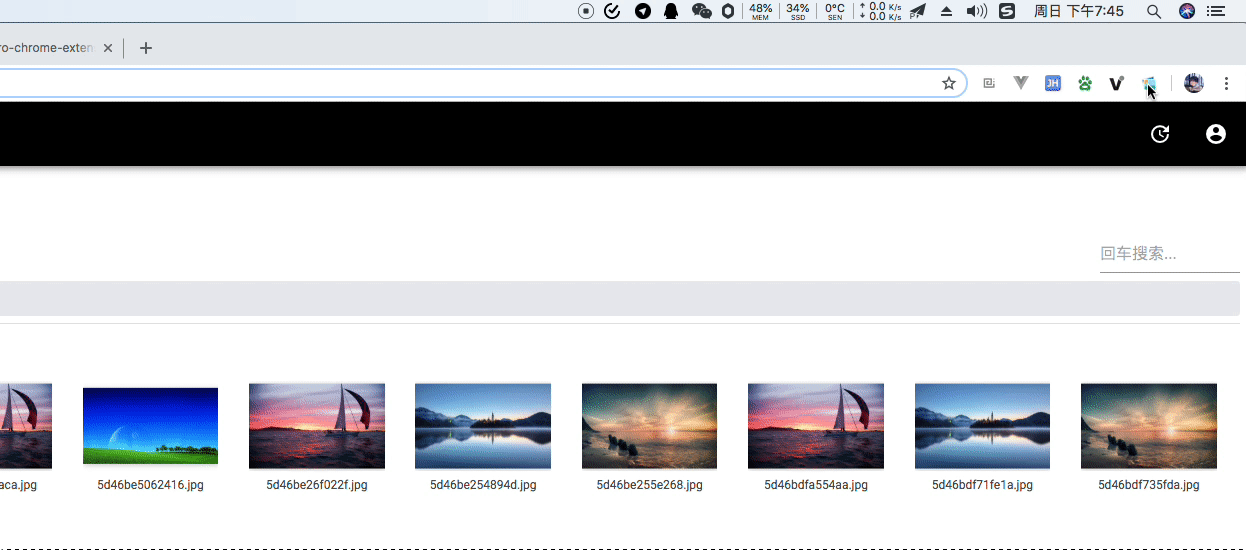Click the WeChat icon in menu bar

tap(702, 11)
